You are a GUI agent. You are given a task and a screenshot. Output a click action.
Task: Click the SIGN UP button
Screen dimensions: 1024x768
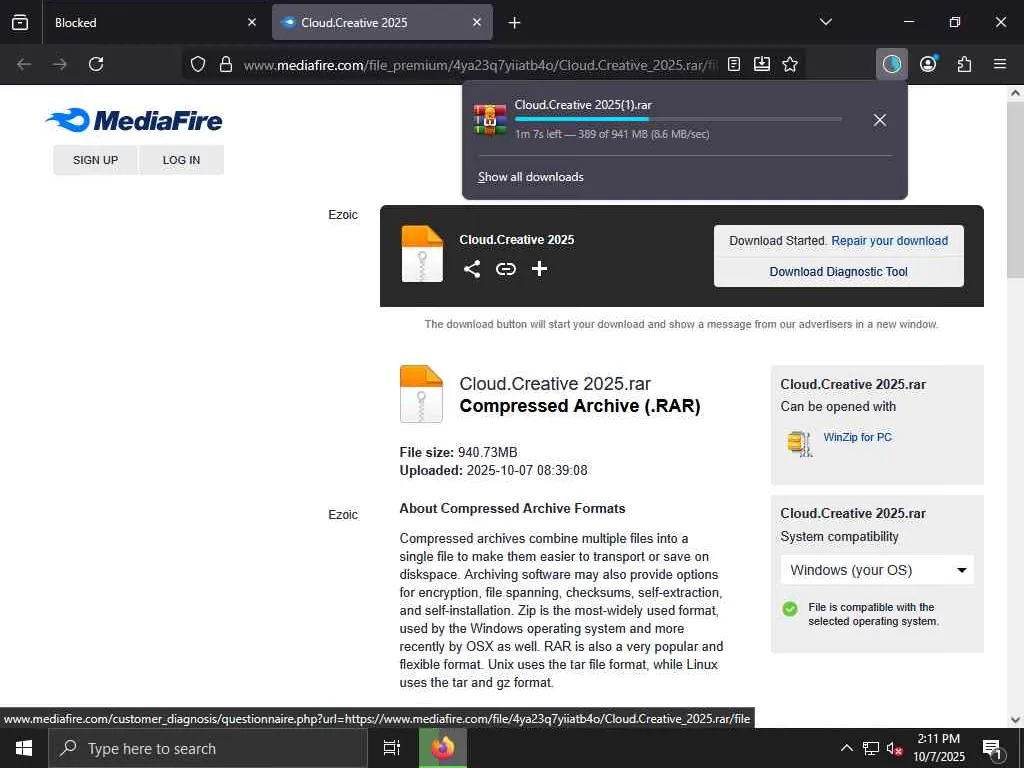95,160
